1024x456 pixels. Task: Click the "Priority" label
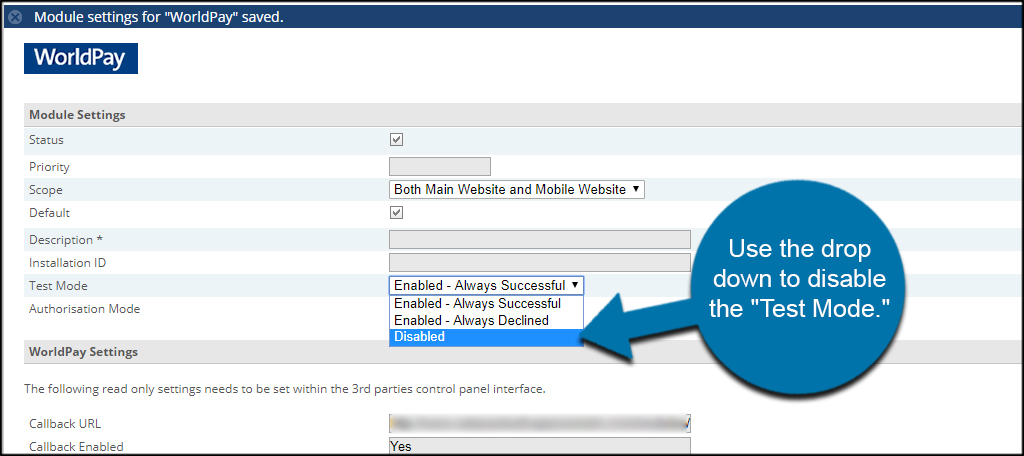click(x=49, y=167)
